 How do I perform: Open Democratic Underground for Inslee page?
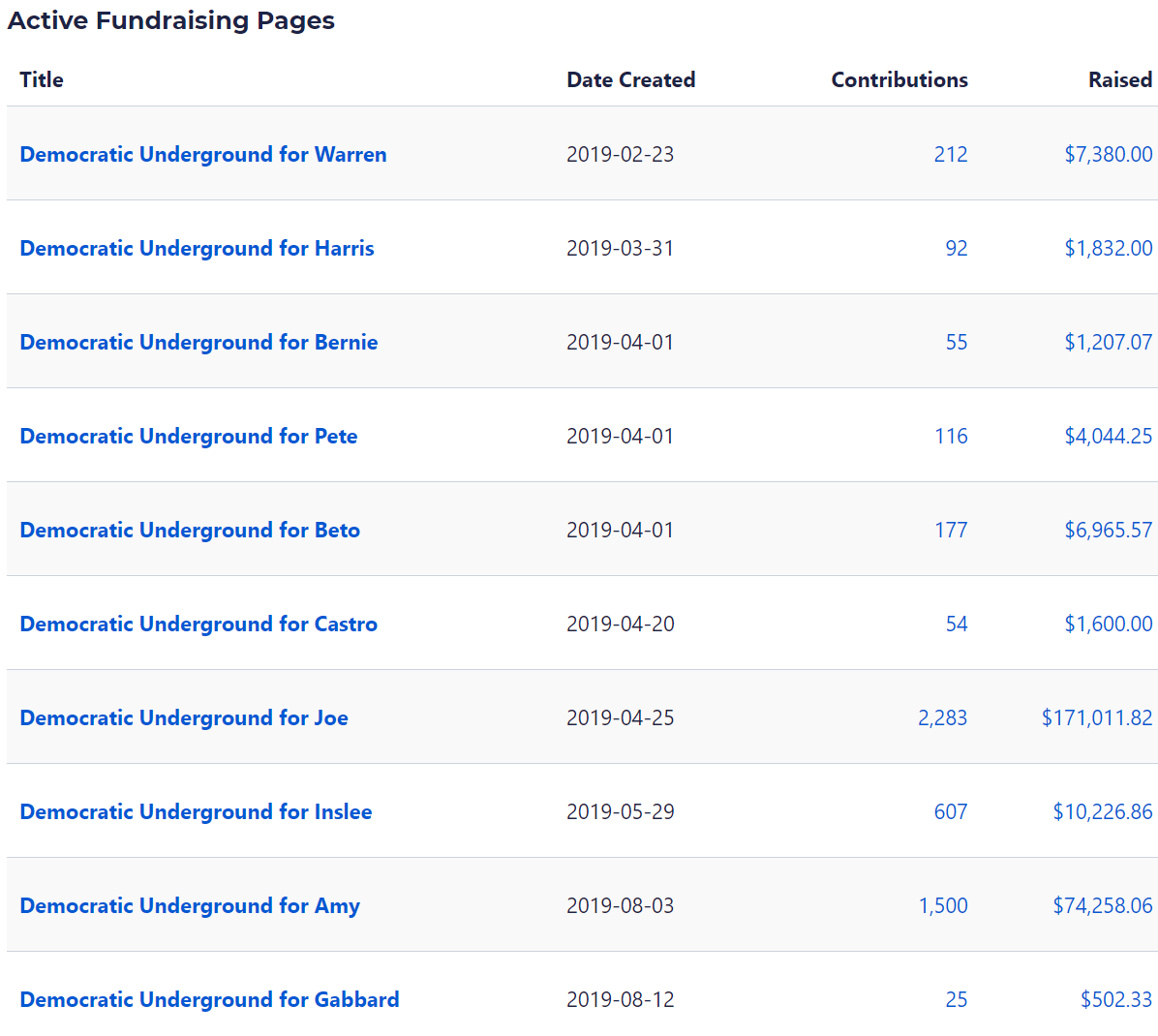point(196,812)
